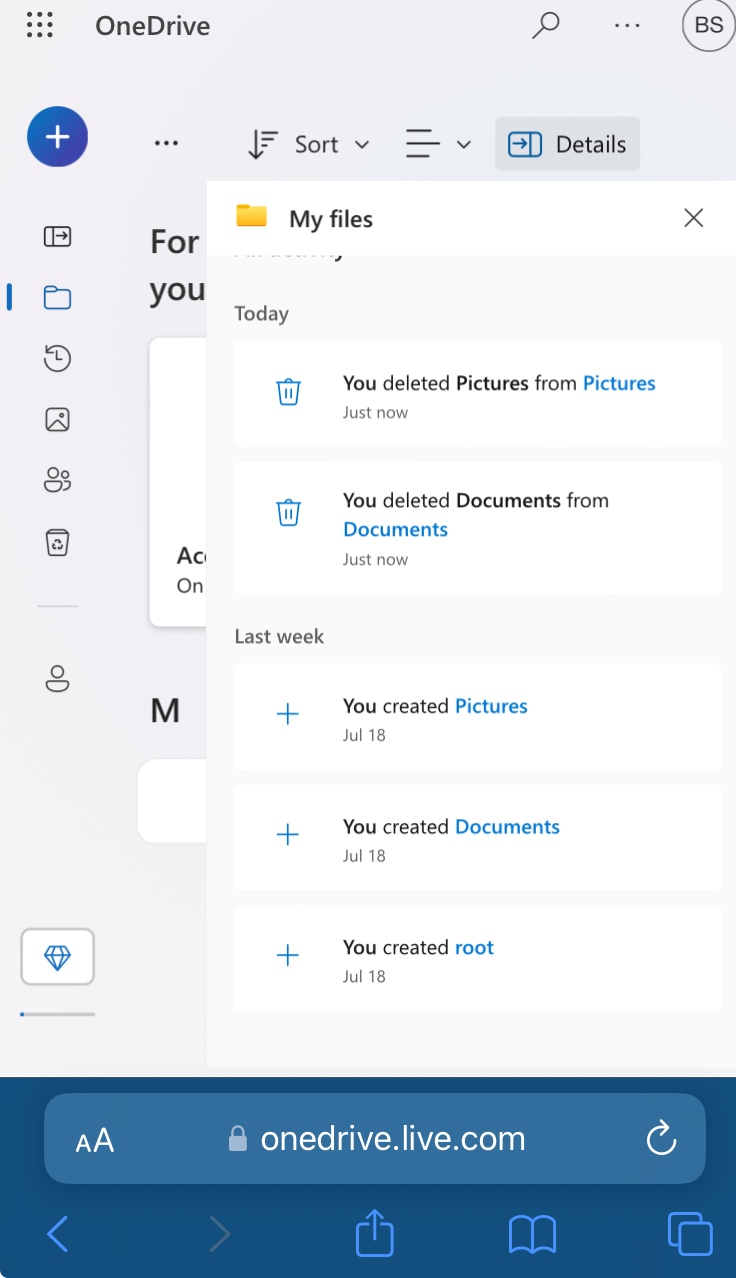Collapse the navigation sidebar icon
Image resolution: width=736 pixels, height=1278 pixels.
[57, 236]
